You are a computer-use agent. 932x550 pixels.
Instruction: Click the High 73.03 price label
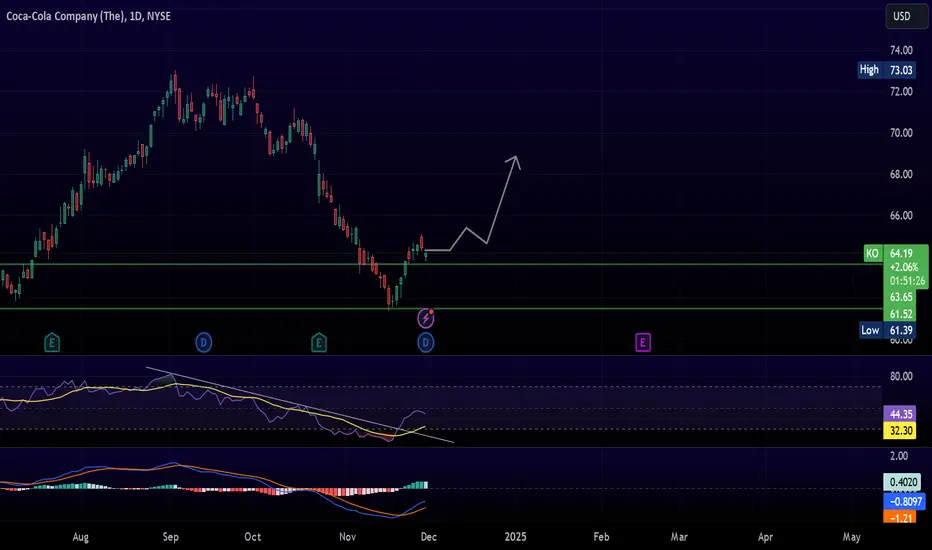point(886,70)
